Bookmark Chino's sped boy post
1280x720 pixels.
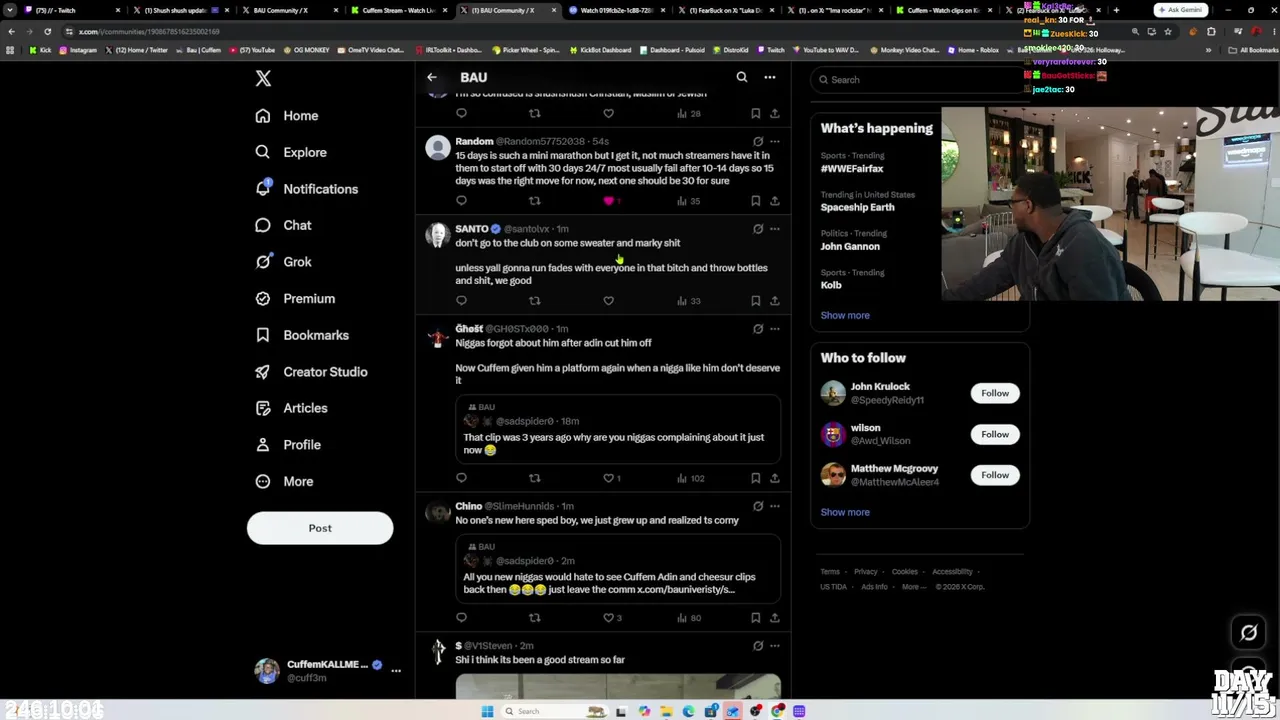click(x=755, y=618)
